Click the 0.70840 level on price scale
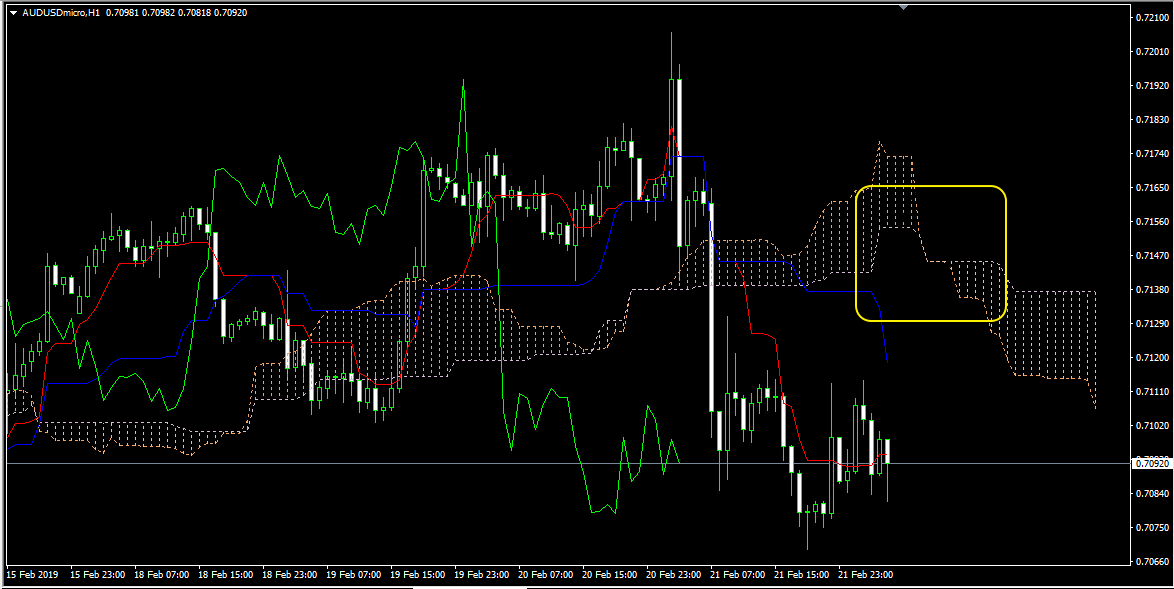This screenshot has height=589, width=1174. 1152,494
